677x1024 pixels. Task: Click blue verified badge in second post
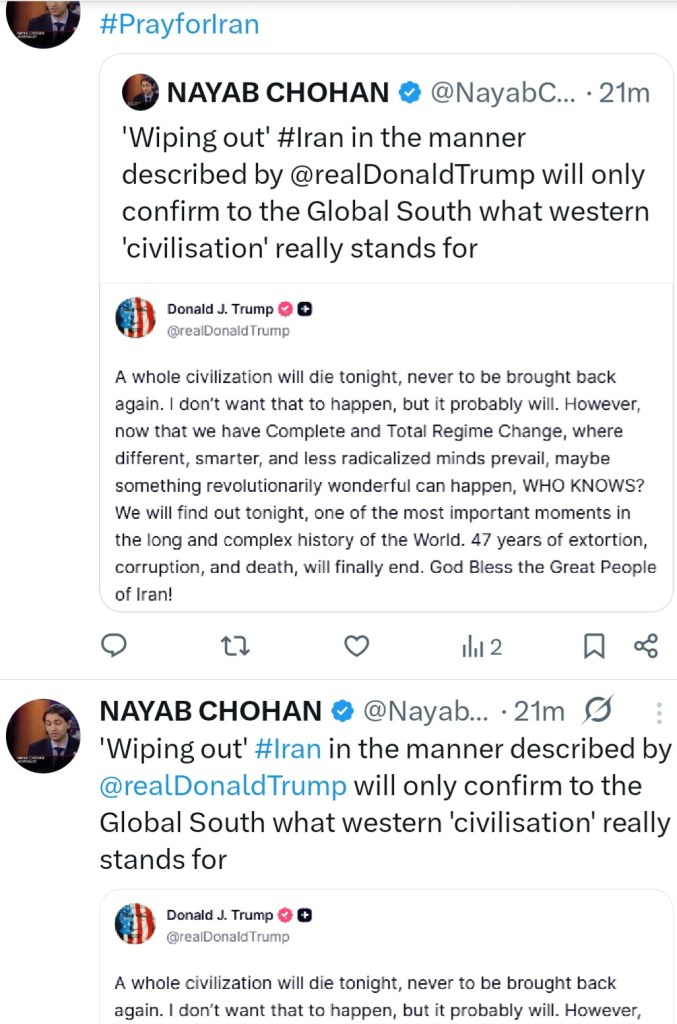pos(342,711)
